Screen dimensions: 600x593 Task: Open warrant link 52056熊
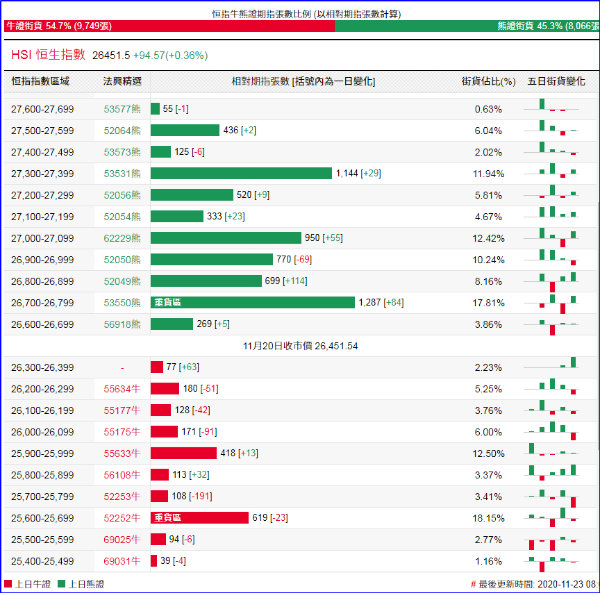pyautogui.click(x=122, y=195)
